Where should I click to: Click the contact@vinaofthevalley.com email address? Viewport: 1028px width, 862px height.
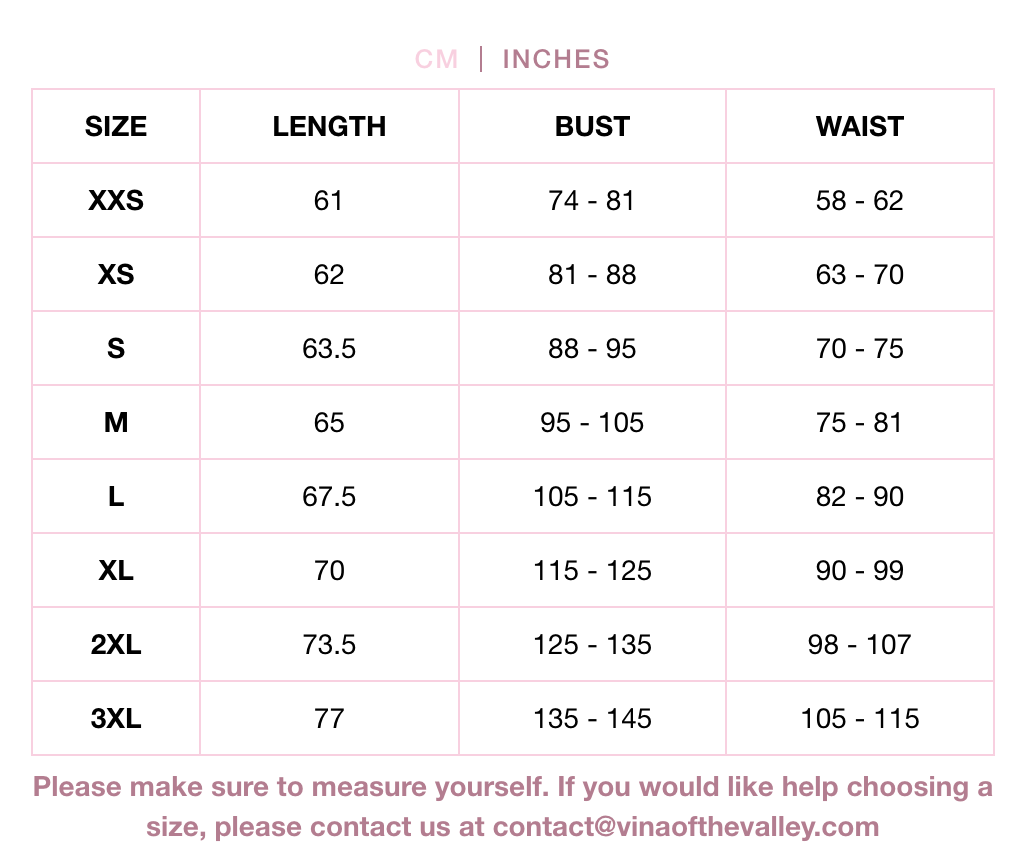tap(686, 827)
